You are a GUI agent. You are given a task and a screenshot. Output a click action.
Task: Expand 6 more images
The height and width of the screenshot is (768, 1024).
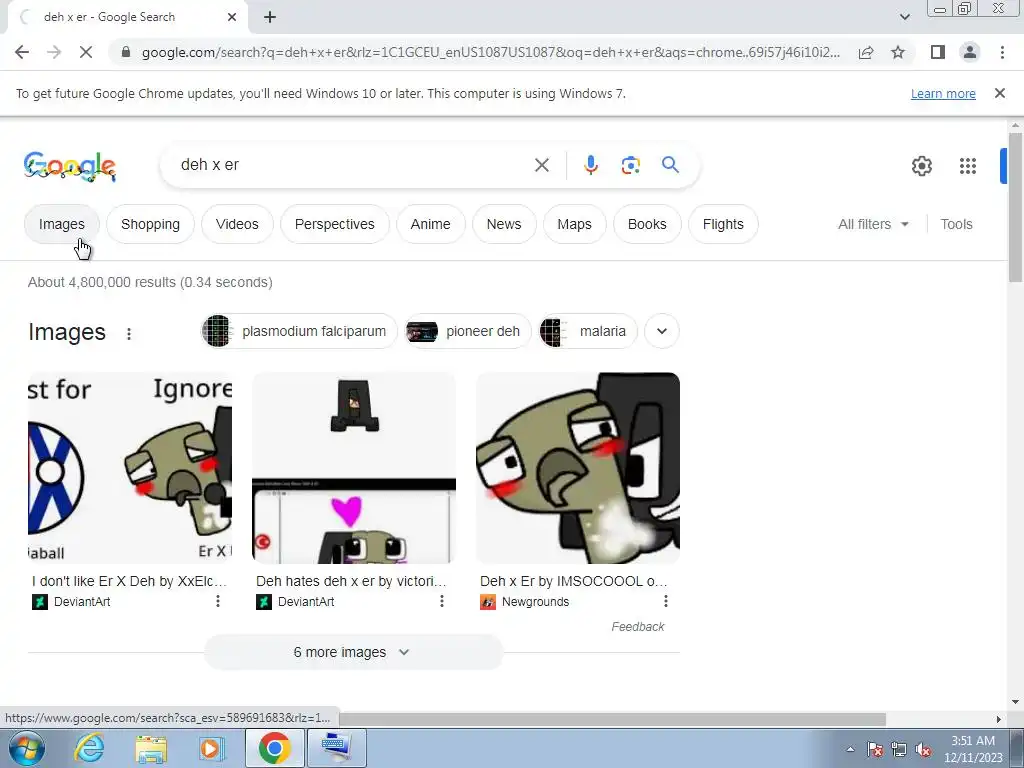tap(353, 652)
